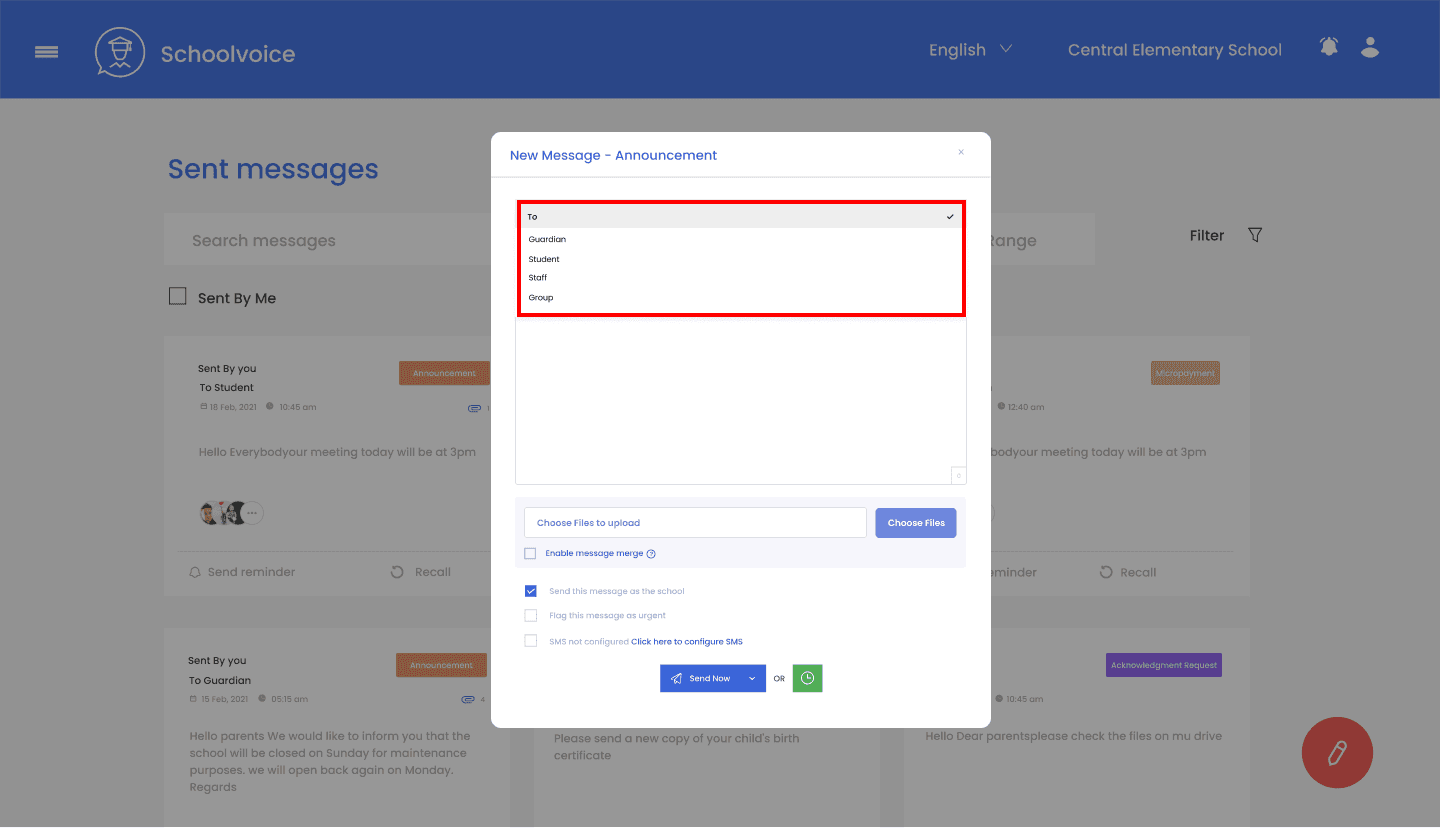This screenshot has width=1440, height=828.
Task: Open the hamburger navigation menu
Action: click(46, 51)
